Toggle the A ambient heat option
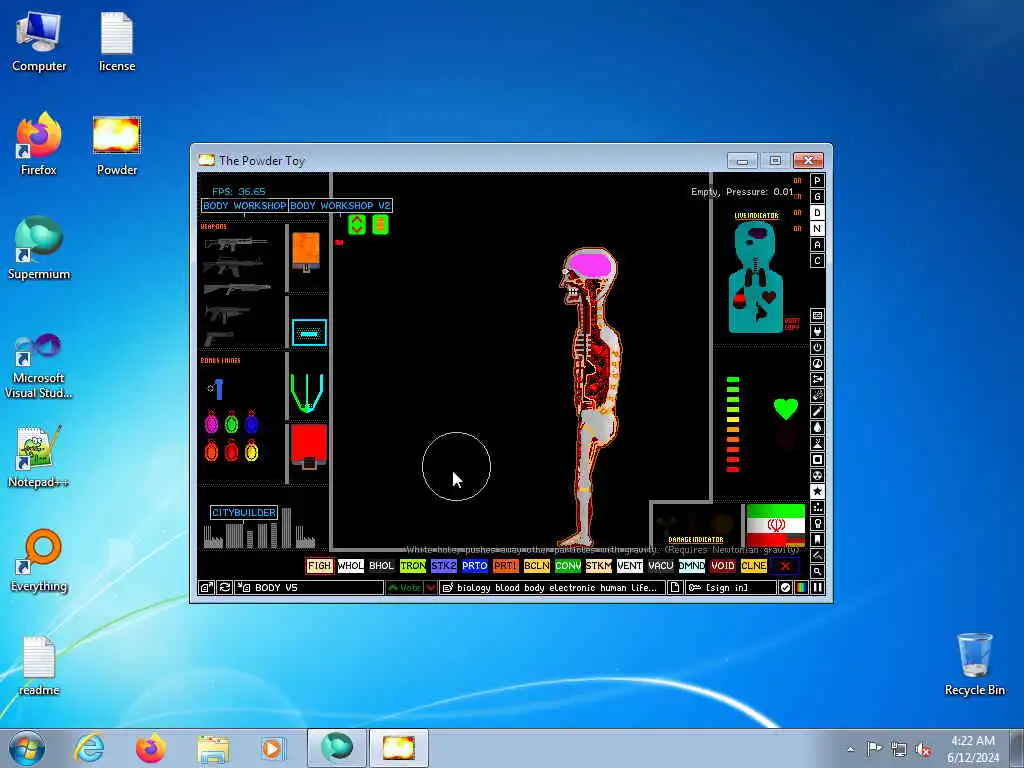This screenshot has height=768, width=1024. pyautogui.click(x=817, y=245)
